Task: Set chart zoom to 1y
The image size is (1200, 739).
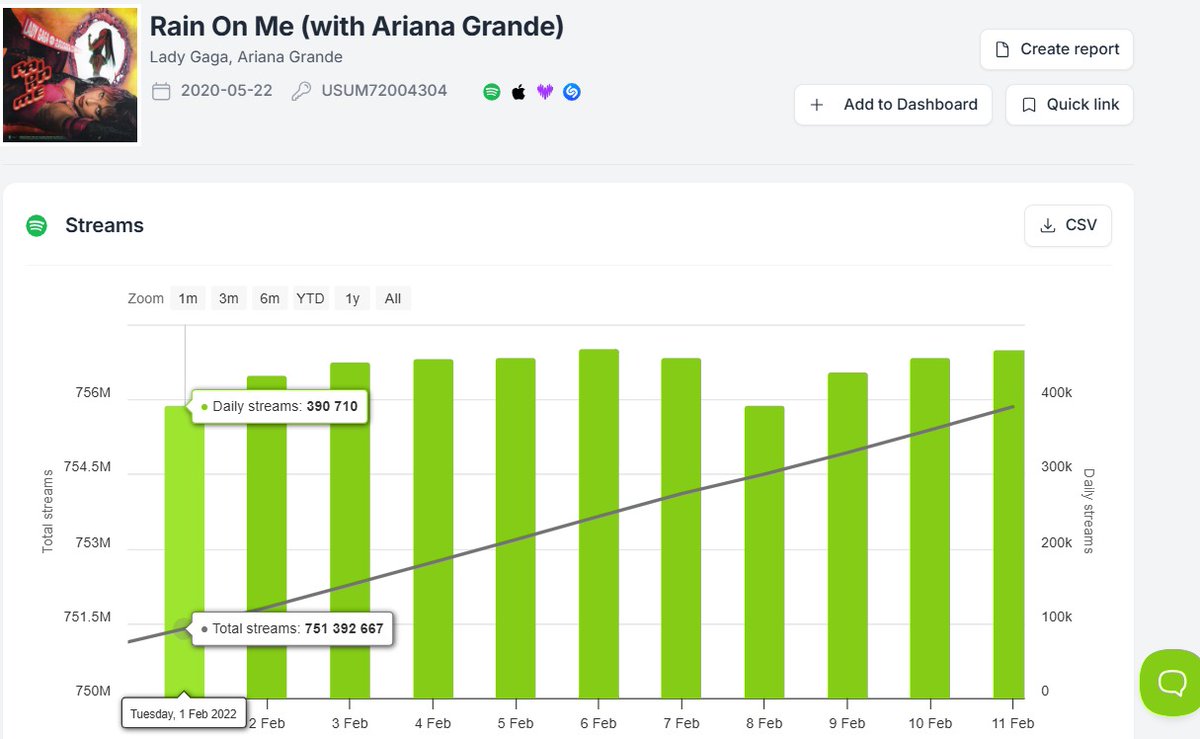Action: click(352, 298)
